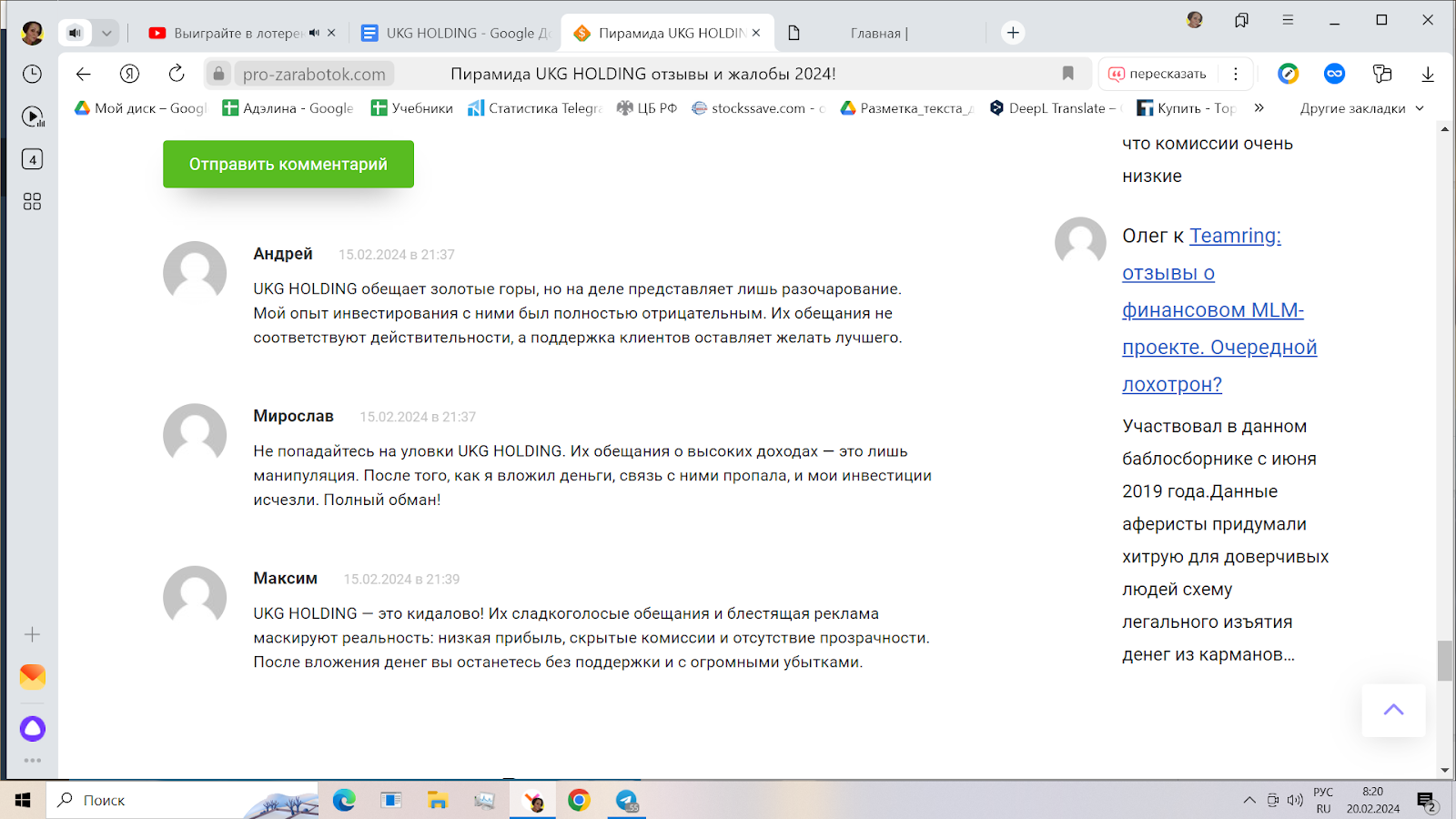Viewport: 1456px width, 819px height.
Task: Go back to previous page
Action: pos(83,74)
